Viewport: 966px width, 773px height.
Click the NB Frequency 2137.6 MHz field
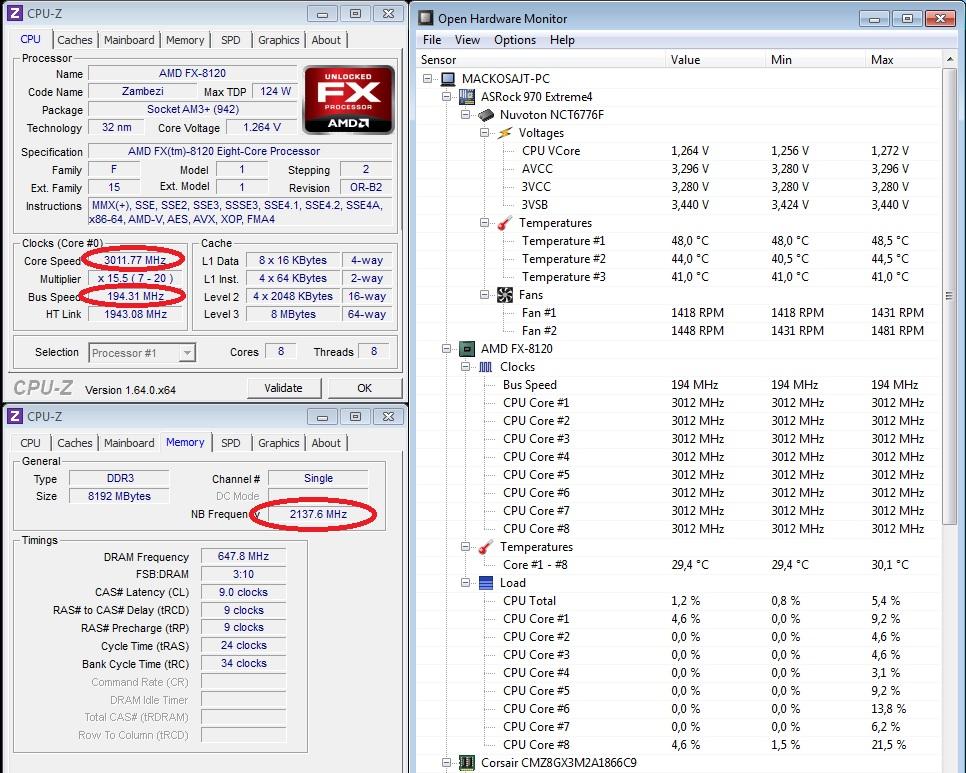(318, 514)
